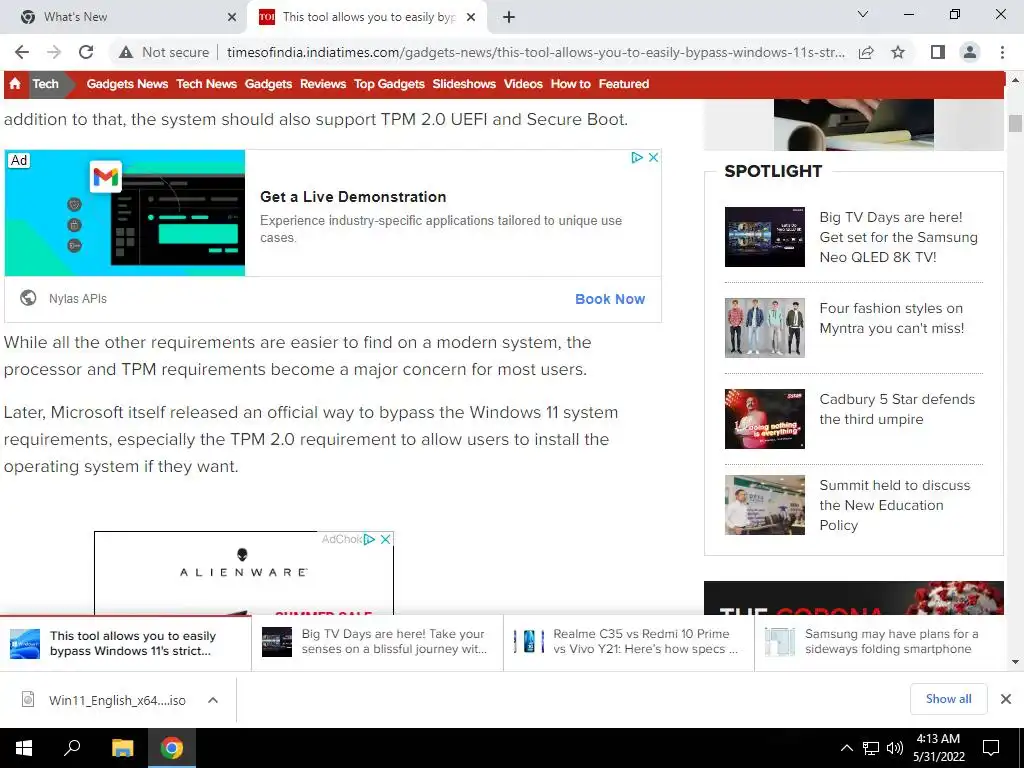Screen dimensions: 1024x768
Task: Click the Cadbury 5 Star thumbnail
Action: point(765,419)
